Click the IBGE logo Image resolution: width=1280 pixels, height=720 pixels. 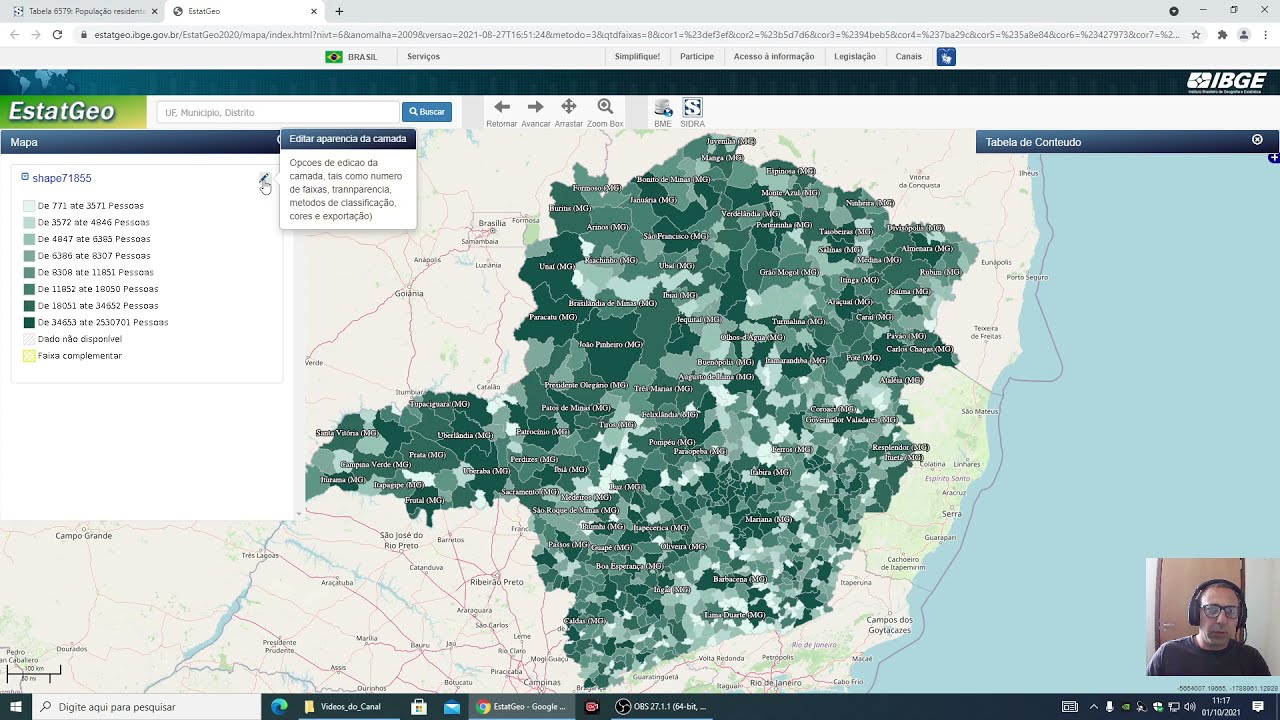tap(1226, 82)
